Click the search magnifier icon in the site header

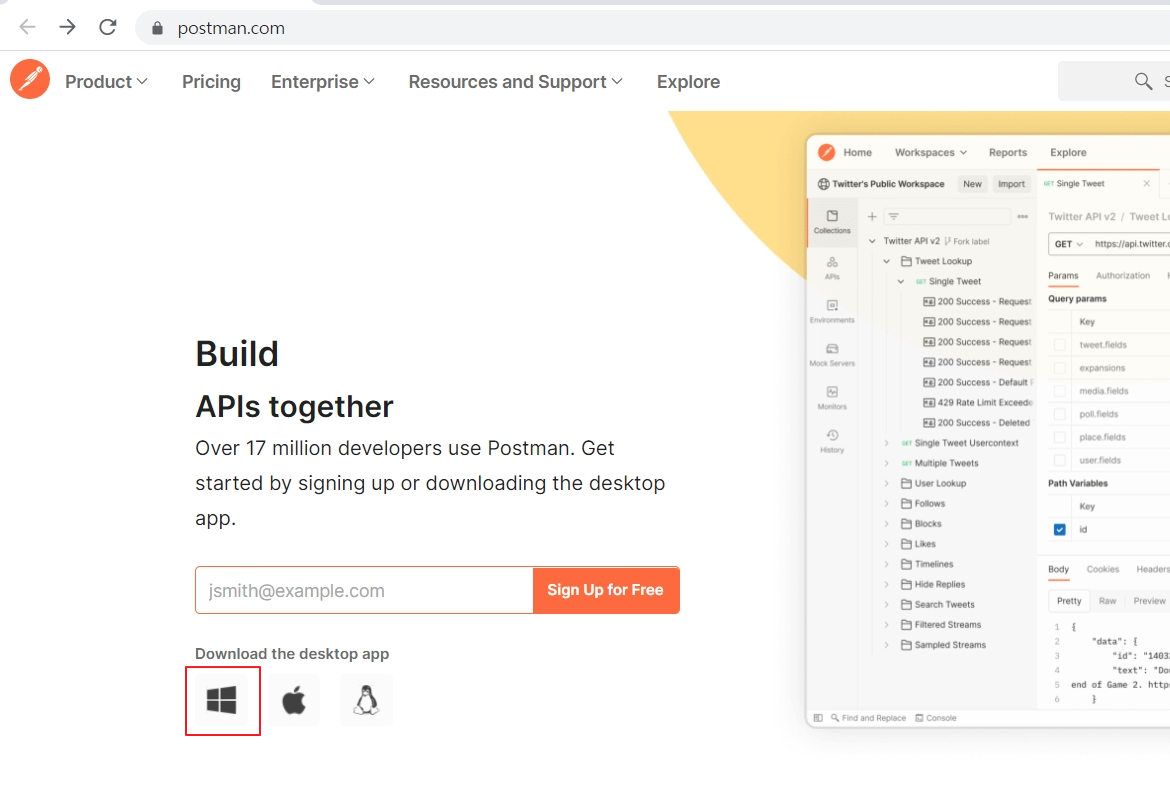(1143, 81)
